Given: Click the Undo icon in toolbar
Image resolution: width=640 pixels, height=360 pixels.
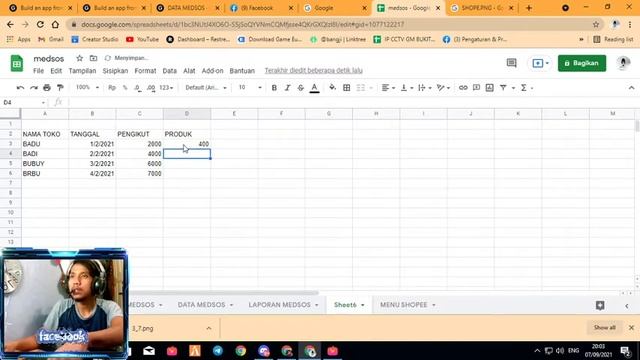Looking at the screenshot, I should (x=20, y=88).
